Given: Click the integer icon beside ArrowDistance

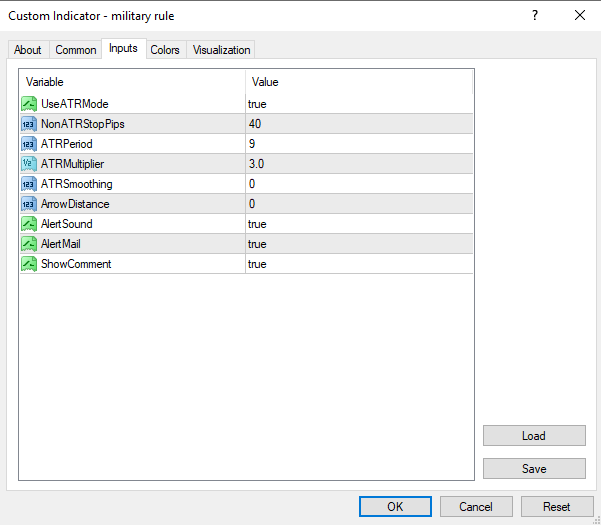Looking at the screenshot, I should (x=29, y=204).
